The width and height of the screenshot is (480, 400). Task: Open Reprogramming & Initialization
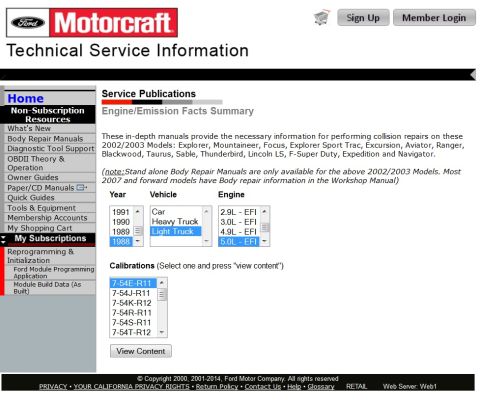[41, 256]
